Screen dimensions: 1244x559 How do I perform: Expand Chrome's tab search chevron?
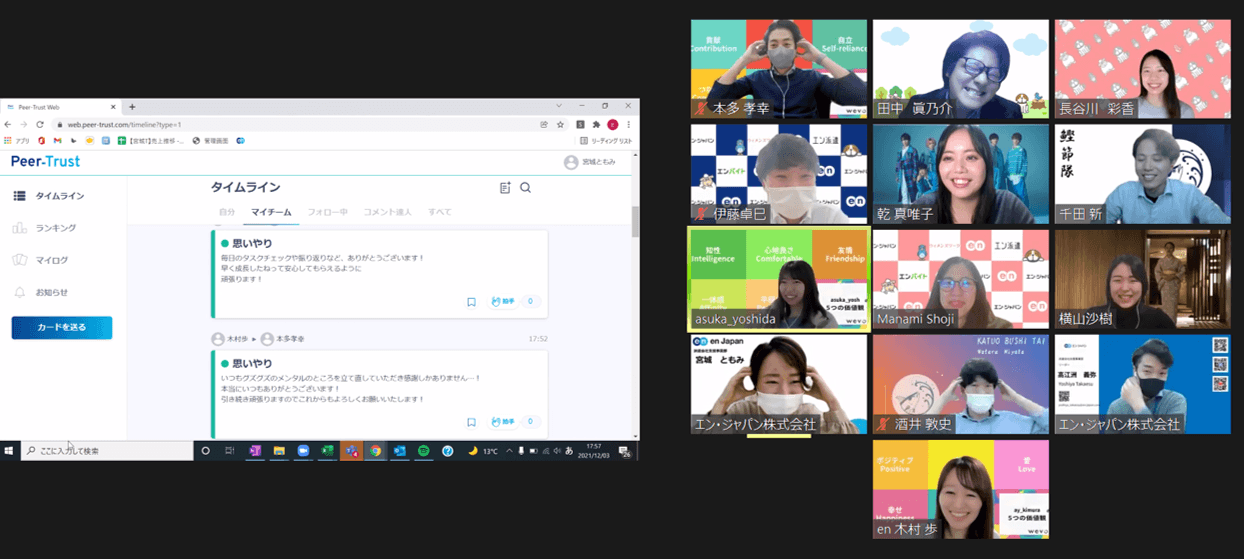(558, 106)
